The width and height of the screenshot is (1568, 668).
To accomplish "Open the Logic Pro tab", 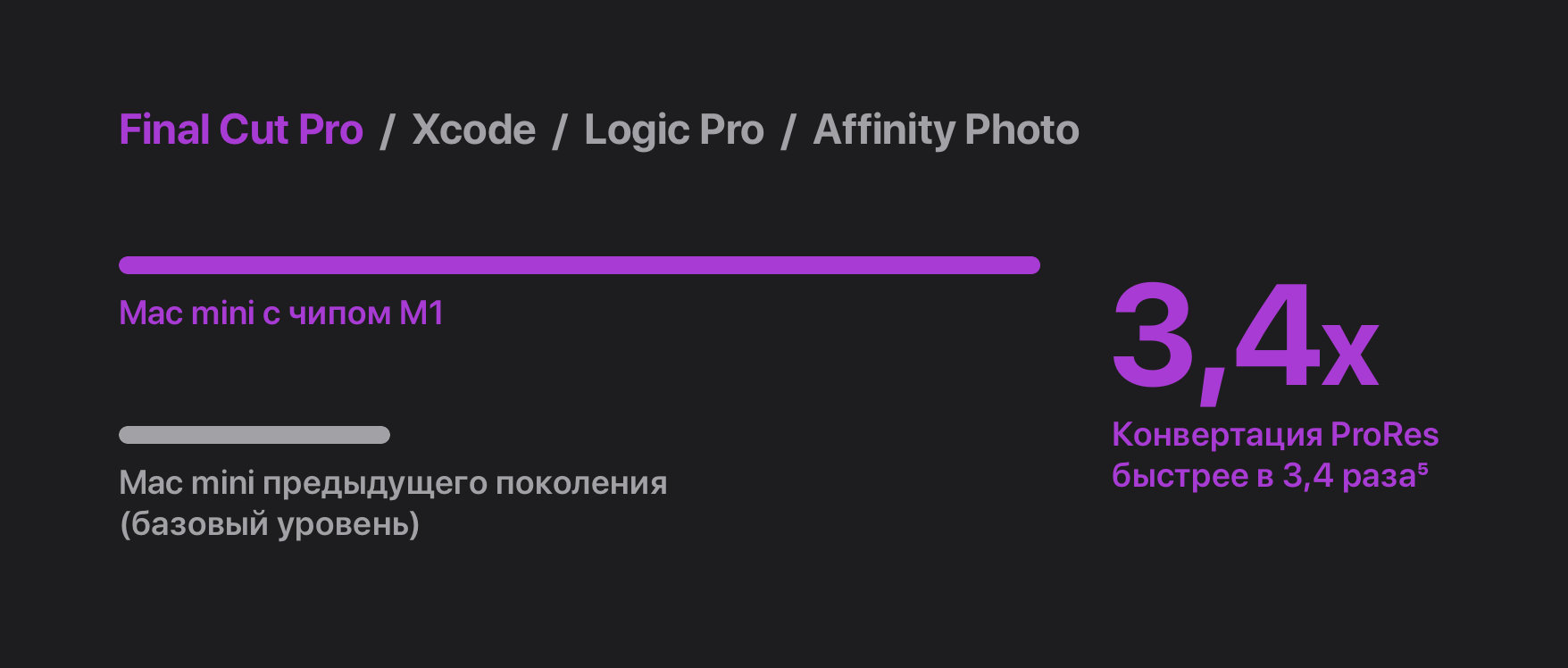I will click(x=674, y=130).
